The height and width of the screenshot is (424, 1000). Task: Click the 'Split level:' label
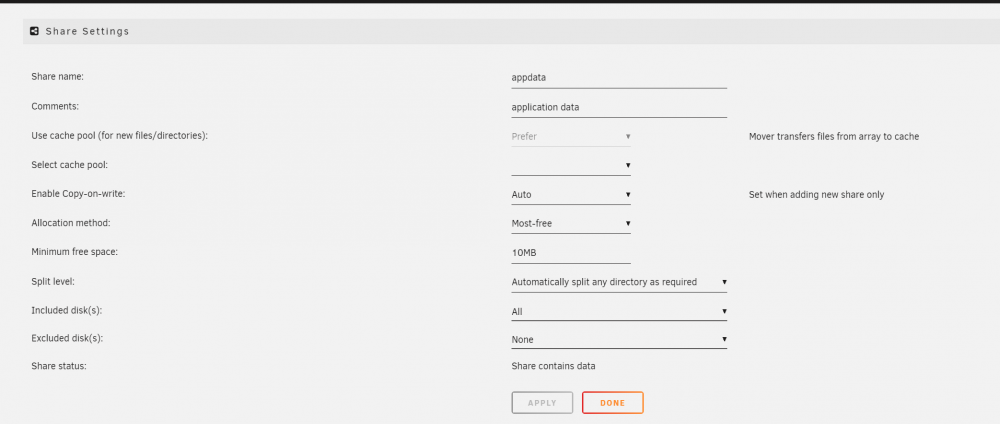53,281
